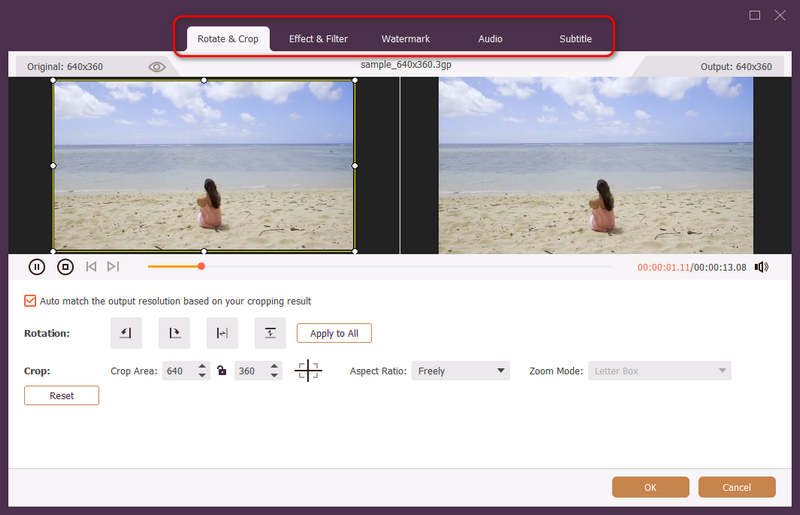Toggle the crop aspect ratio lock

coord(222,371)
